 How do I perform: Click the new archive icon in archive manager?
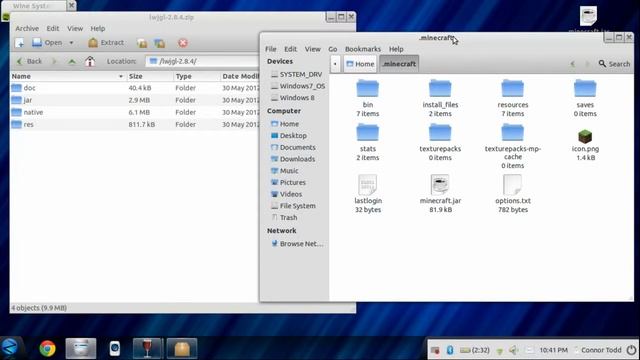[x=20, y=42]
